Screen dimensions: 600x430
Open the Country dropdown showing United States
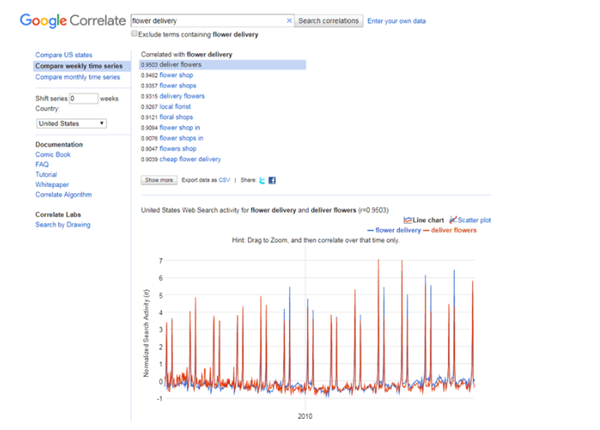(72, 124)
